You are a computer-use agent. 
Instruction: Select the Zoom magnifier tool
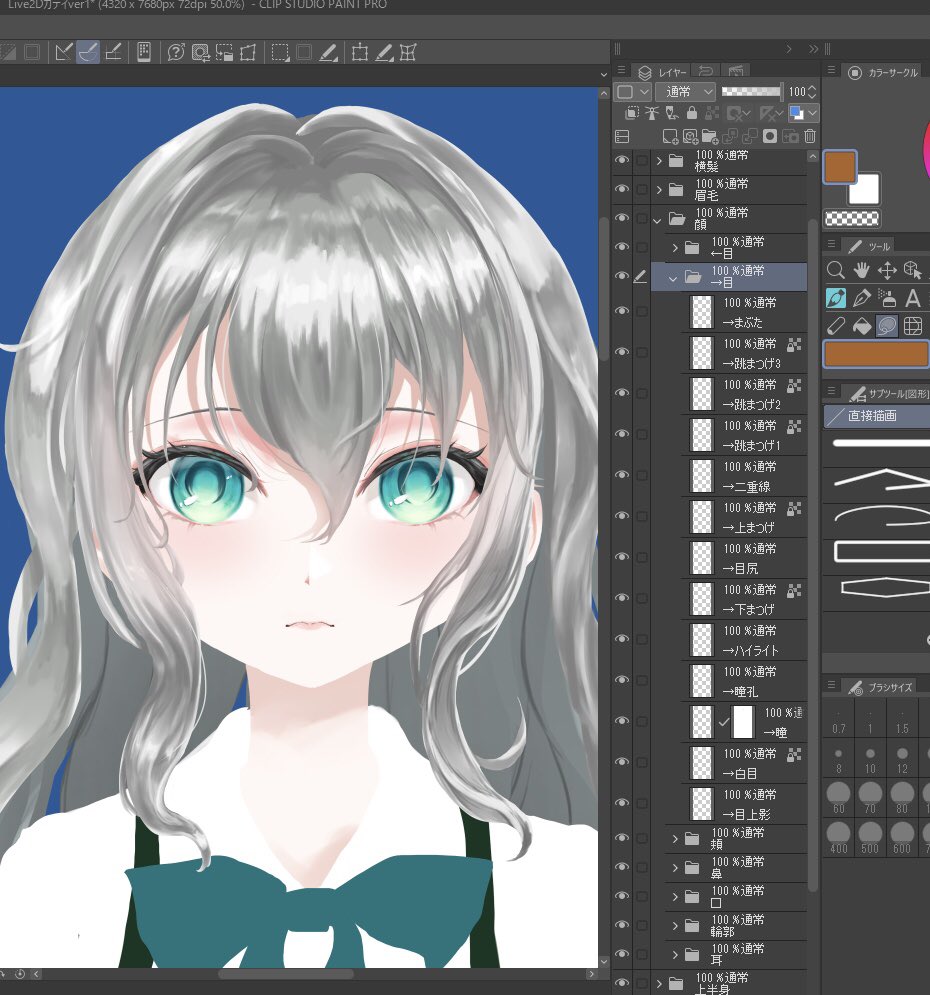[835, 269]
